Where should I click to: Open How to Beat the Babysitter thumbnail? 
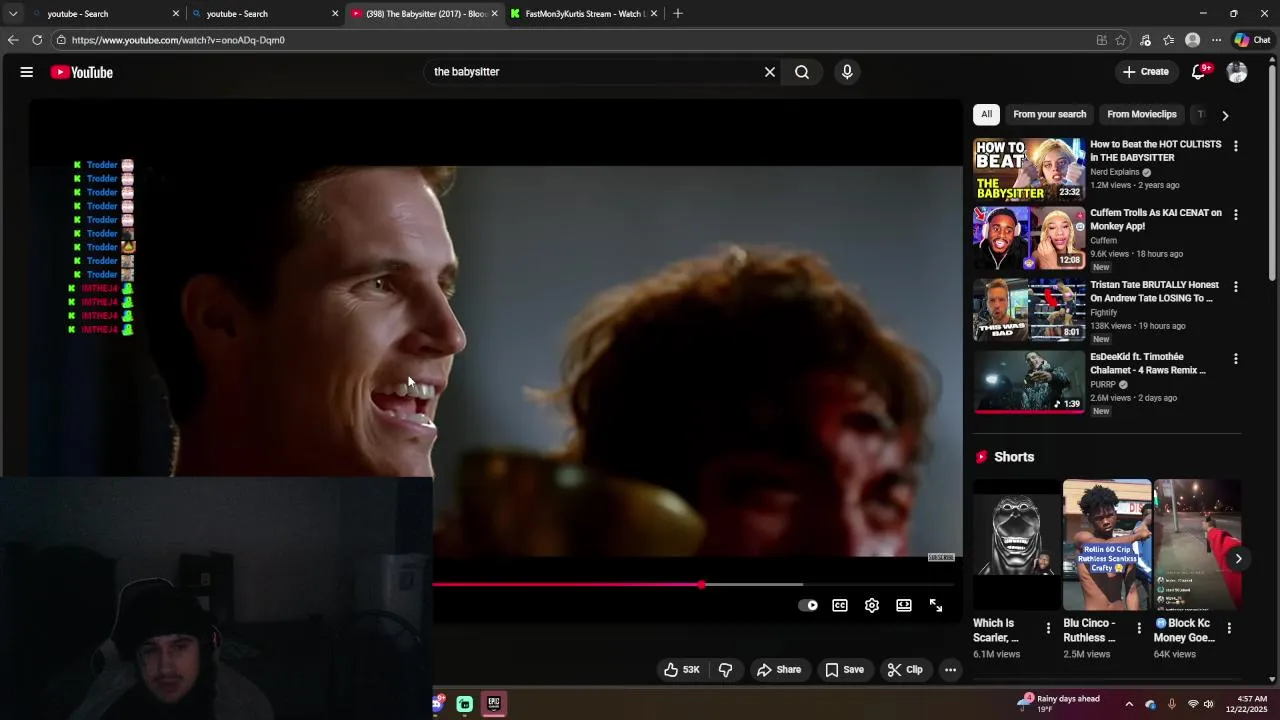click(1029, 169)
